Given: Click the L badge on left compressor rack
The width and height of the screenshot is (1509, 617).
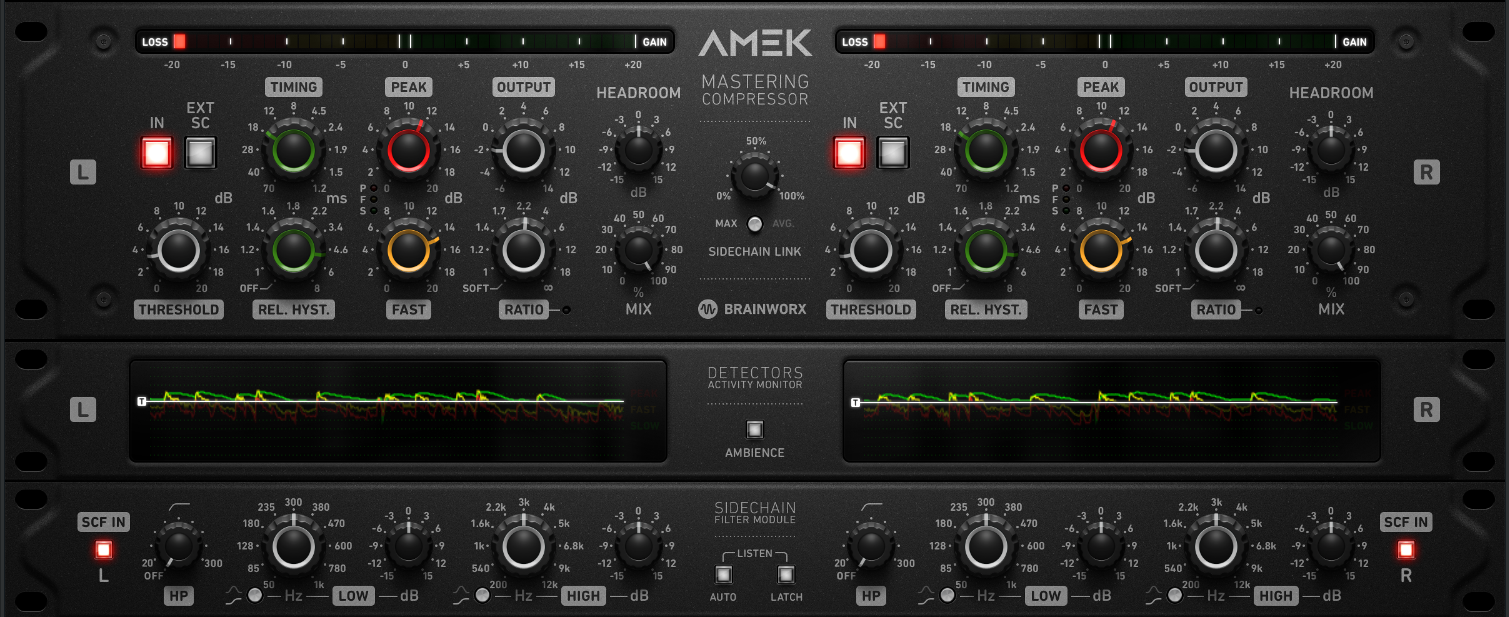Looking at the screenshot, I should [x=83, y=172].
